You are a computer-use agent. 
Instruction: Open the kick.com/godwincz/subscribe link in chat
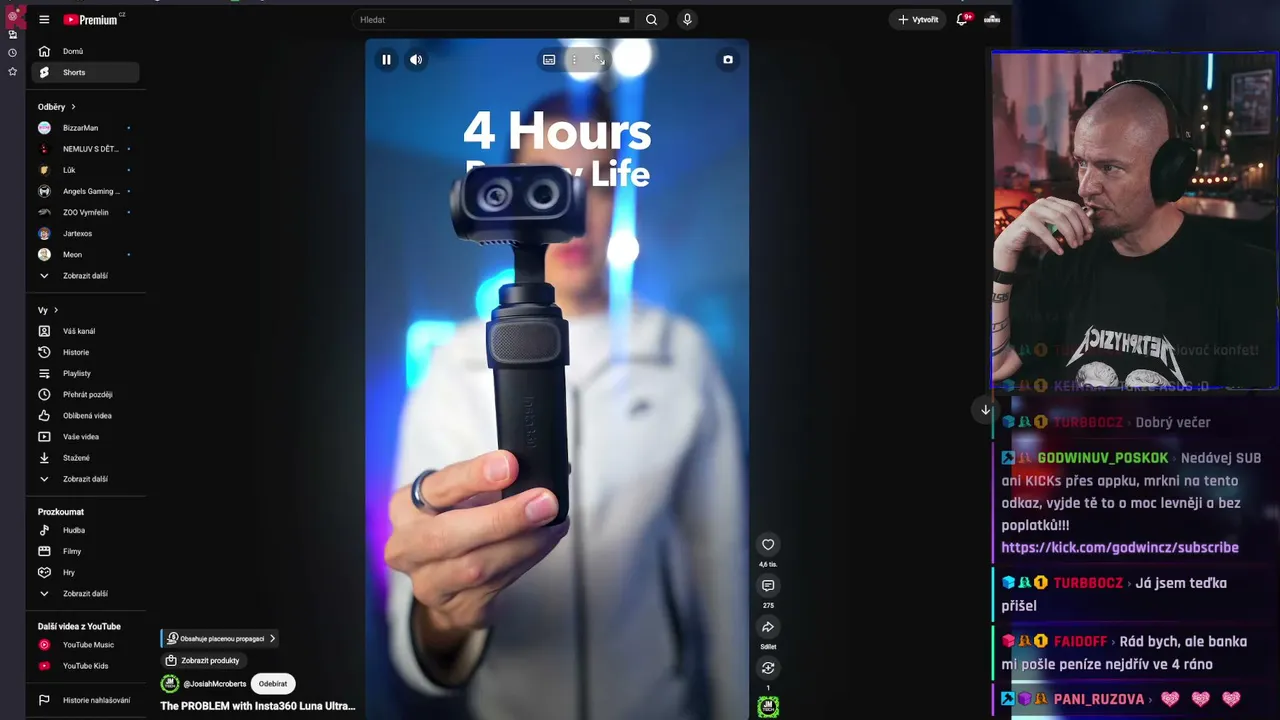(x=1120, y=547)
